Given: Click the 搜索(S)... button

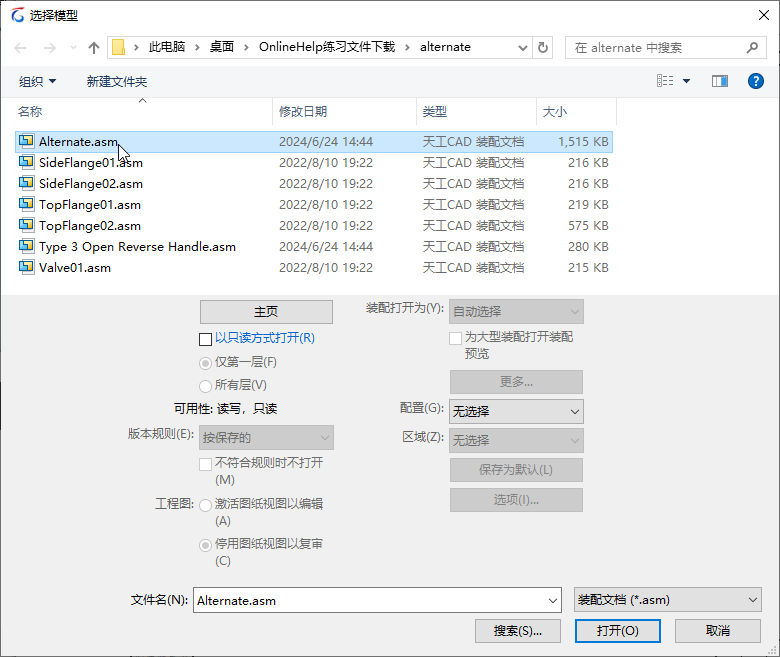Looking at the screenshot, I should [518, 631].
